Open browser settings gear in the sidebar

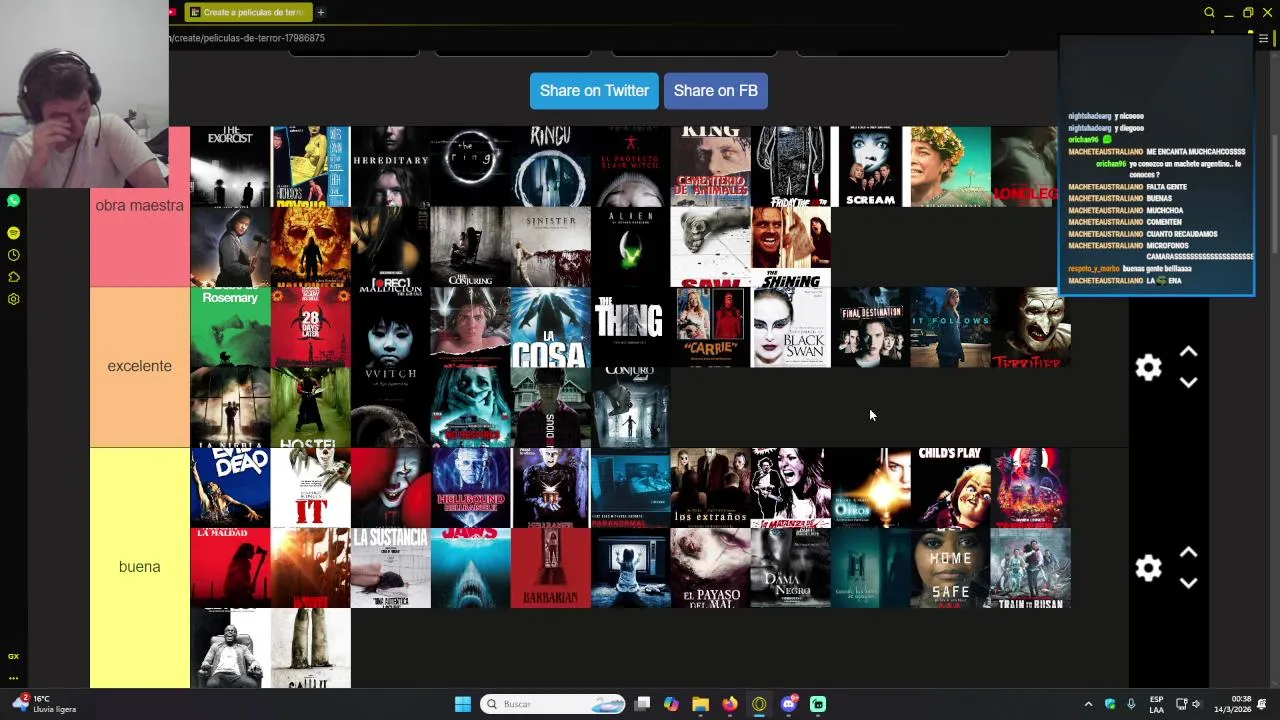[13, 299]
